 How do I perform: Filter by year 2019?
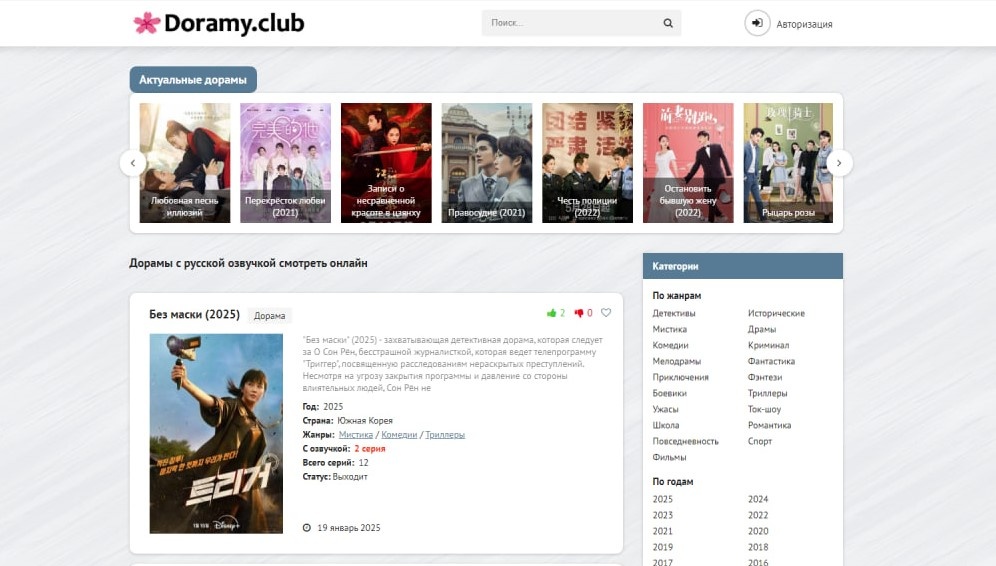[663, 547]
